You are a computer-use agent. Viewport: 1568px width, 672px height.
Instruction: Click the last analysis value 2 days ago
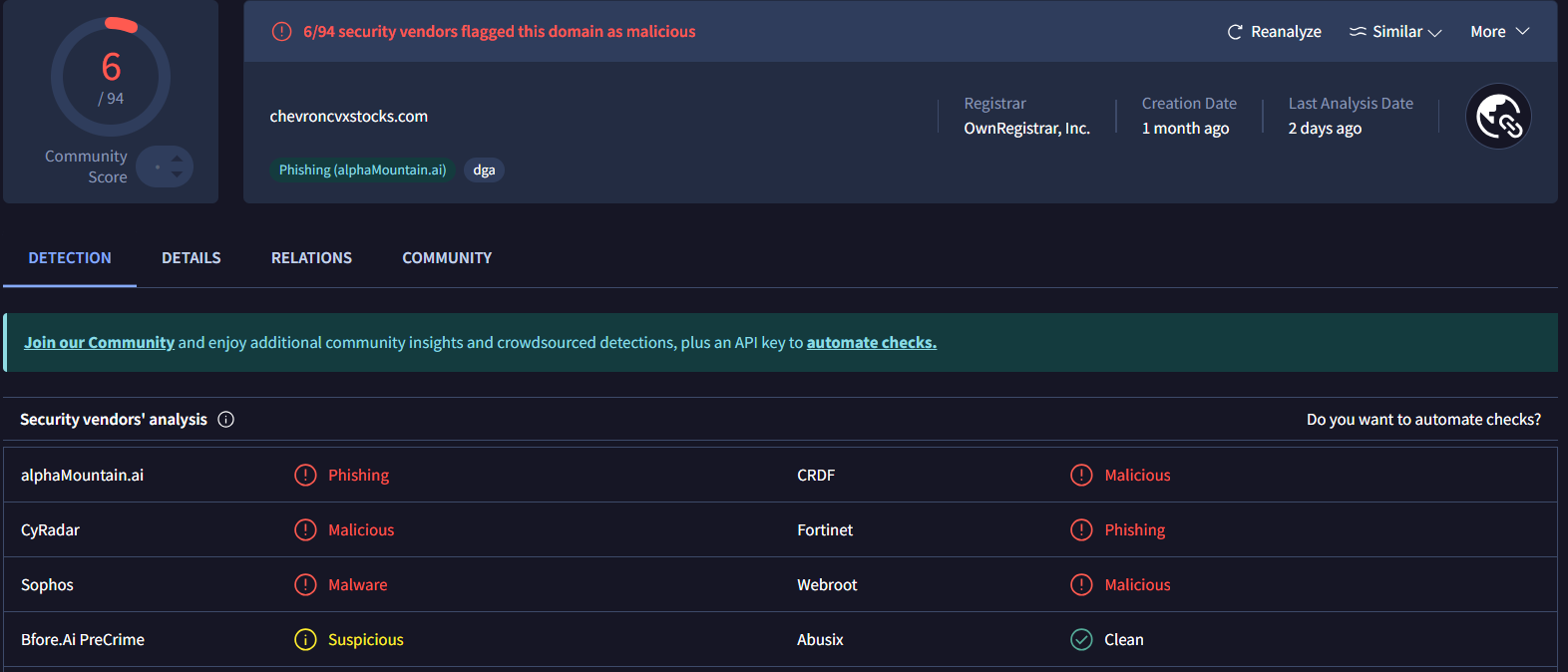(x=1325, y=129)
